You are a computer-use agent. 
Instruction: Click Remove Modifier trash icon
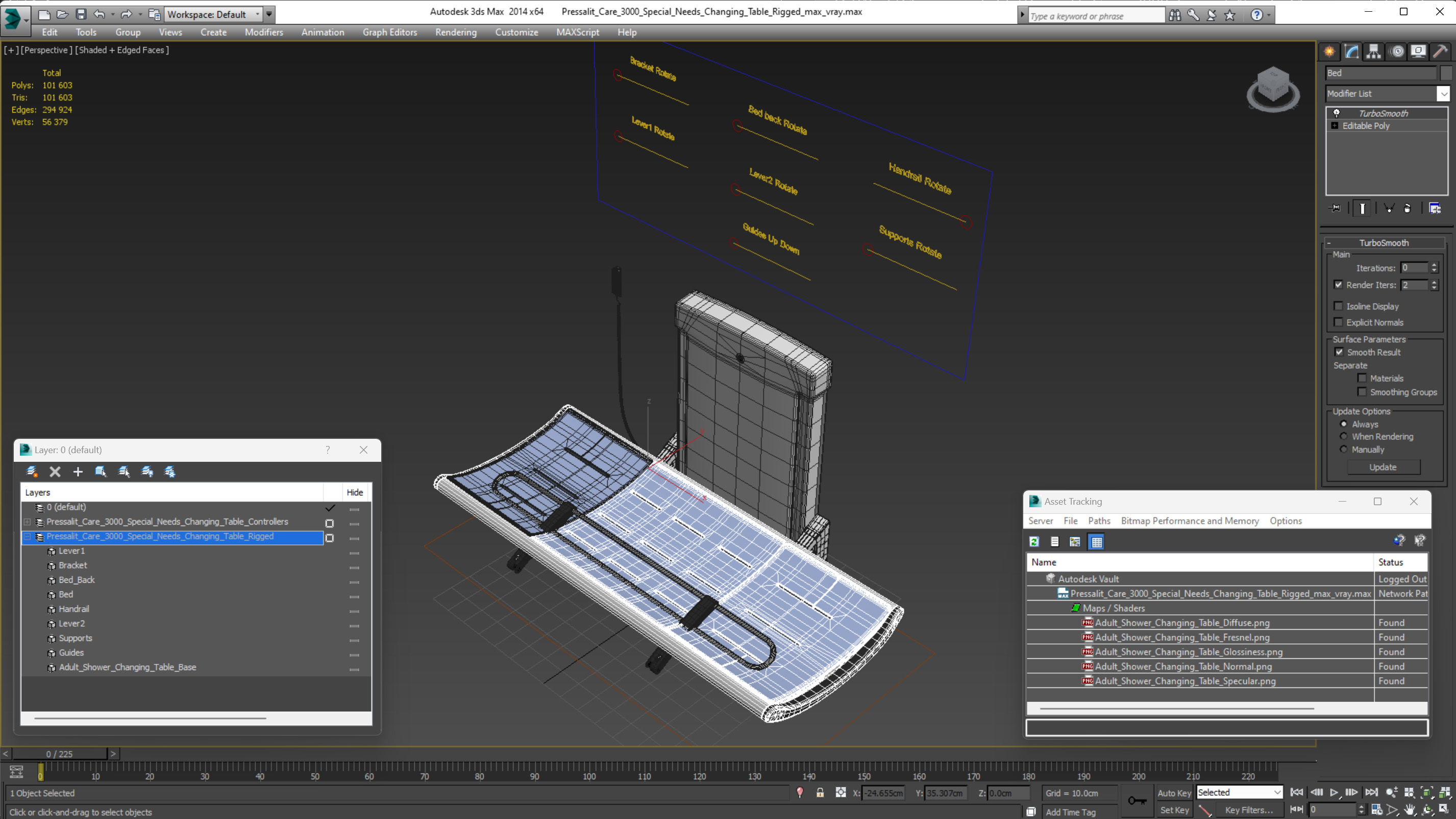[1408, 208]
